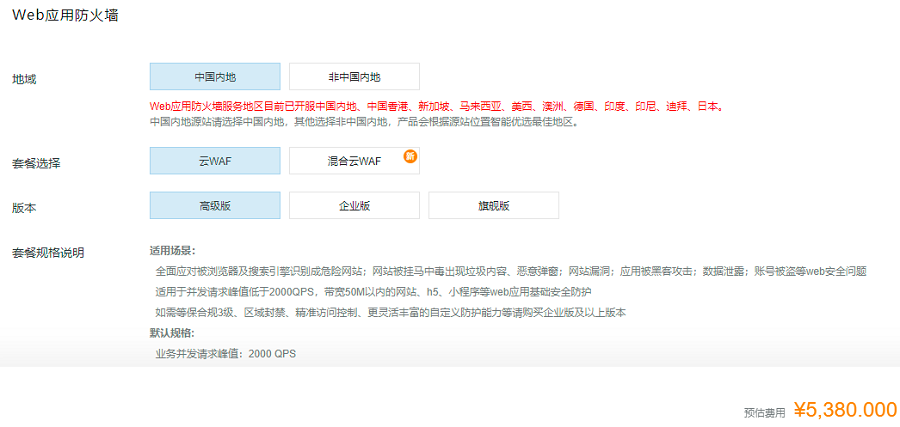Click the line beginning 全面应对被浏览器
This screenshot has width=900, height=427.
tap(511, 271)
